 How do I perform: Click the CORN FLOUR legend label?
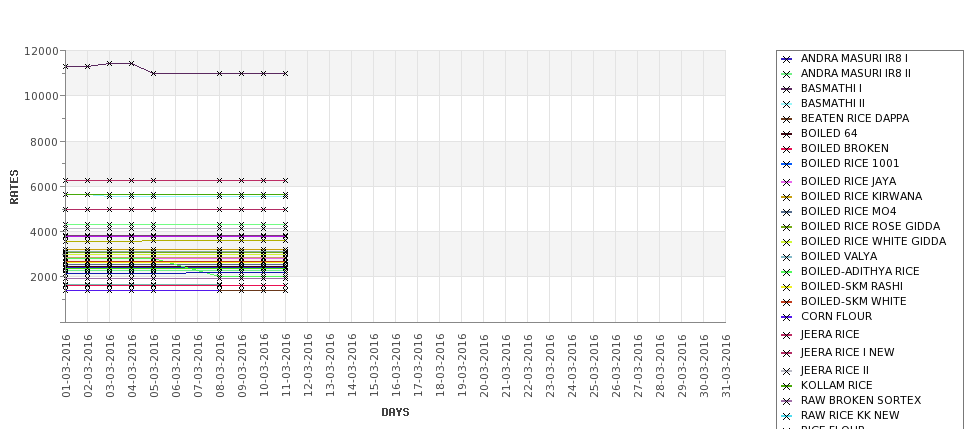836,316
